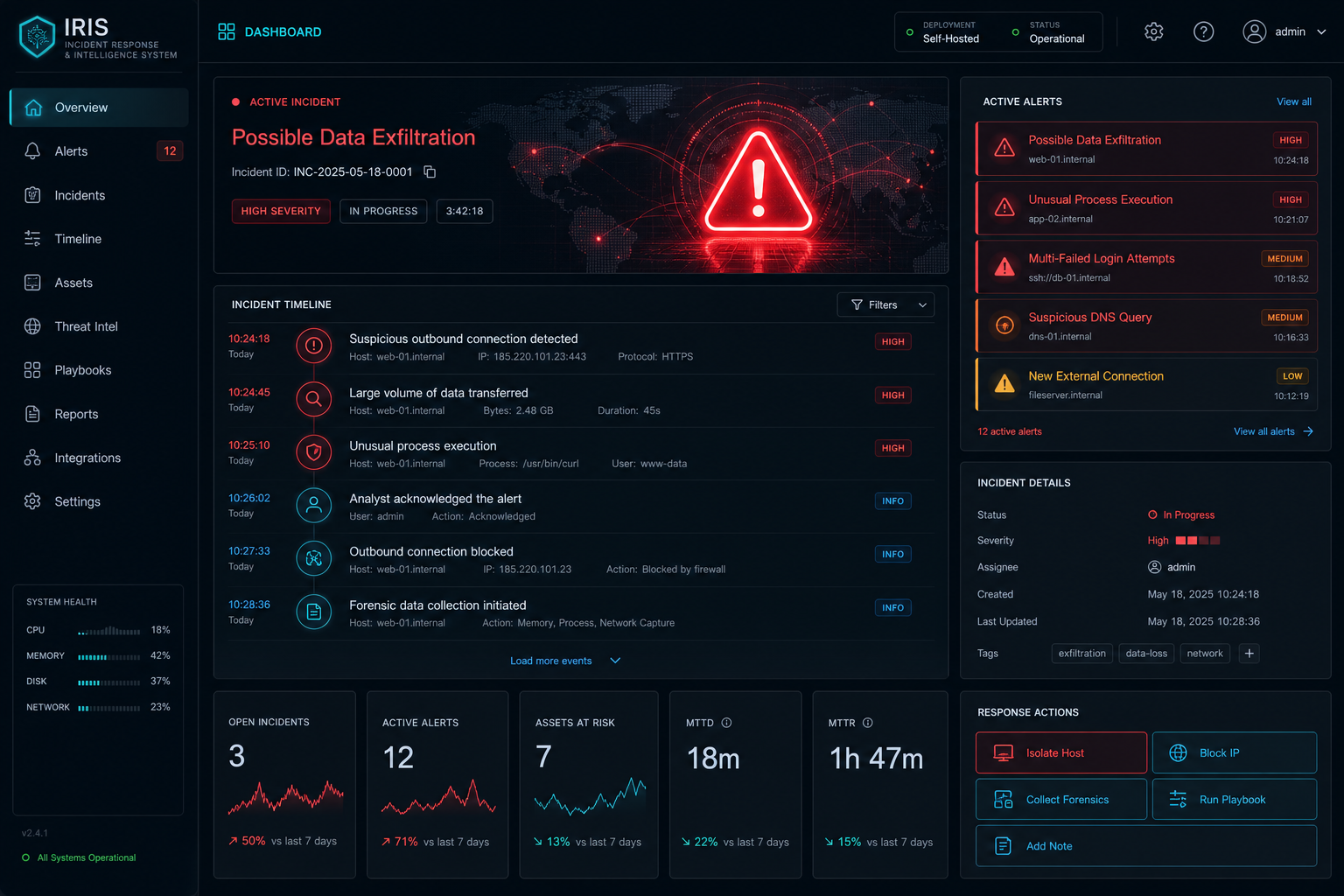Click All Systems Operational status
Image resolution: width=1344 pixels, height=896 pixels.
[x=79, y=857]
